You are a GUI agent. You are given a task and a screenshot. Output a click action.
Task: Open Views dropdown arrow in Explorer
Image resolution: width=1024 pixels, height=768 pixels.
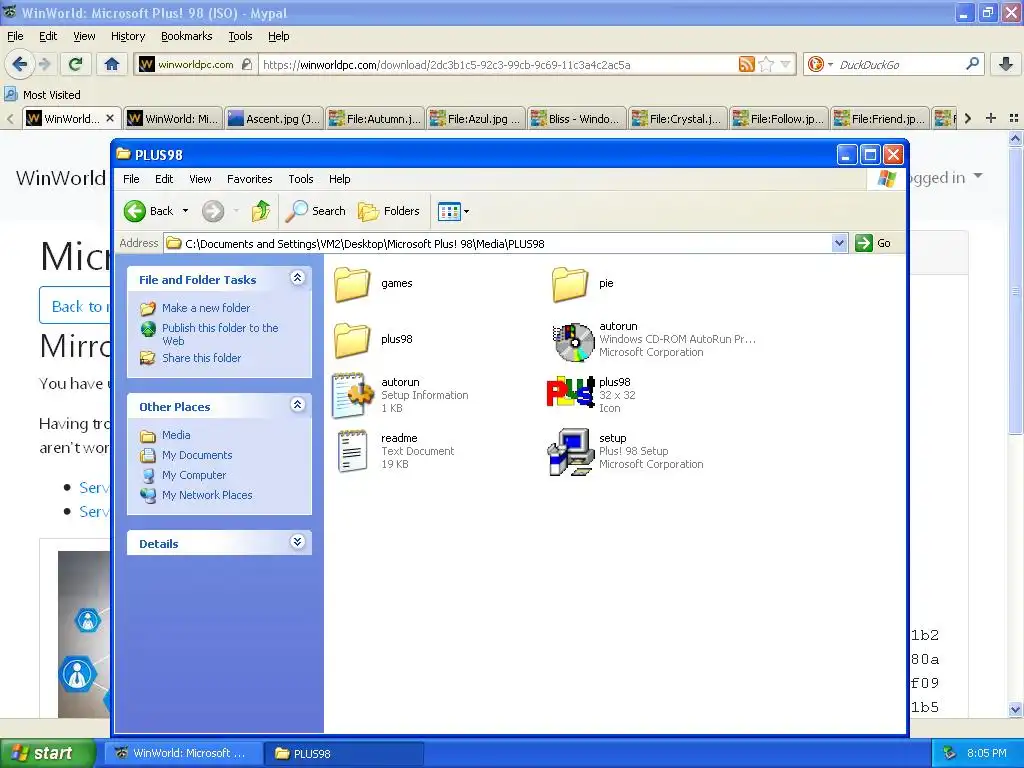coord(466,211)
